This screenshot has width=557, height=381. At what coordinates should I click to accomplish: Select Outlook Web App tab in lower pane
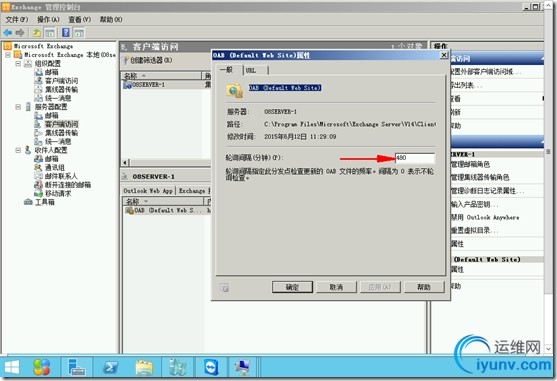click(x=148, y=191)
